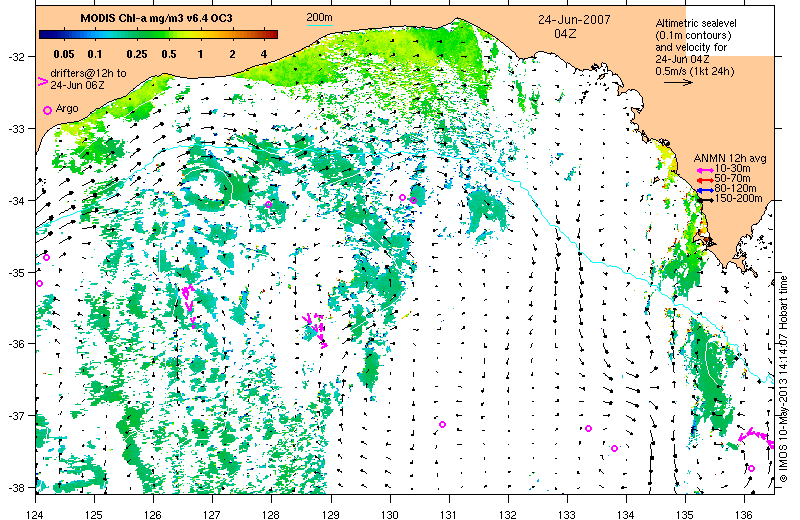800x520 pixels.
Task: Click the 0.5m/s (1kt 24h) caption
Action: tap(695, 71)
